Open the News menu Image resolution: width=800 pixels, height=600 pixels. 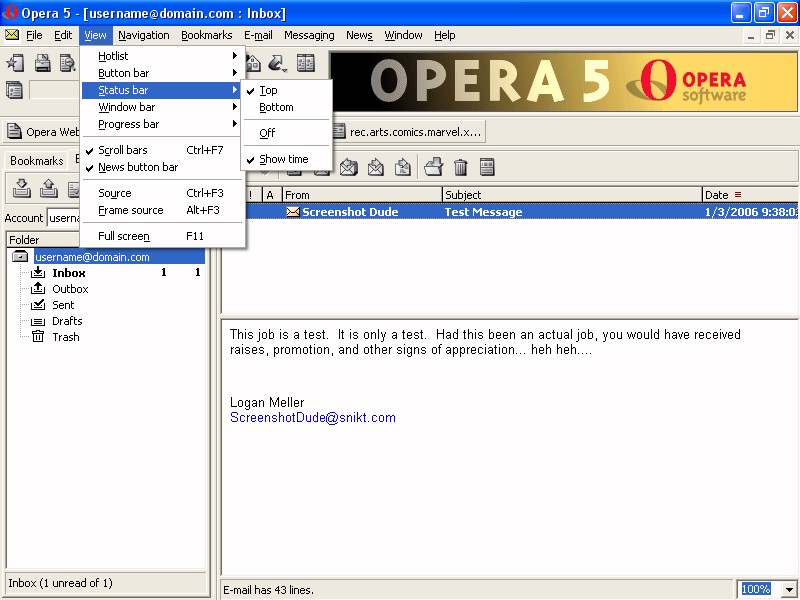point(359,35)
